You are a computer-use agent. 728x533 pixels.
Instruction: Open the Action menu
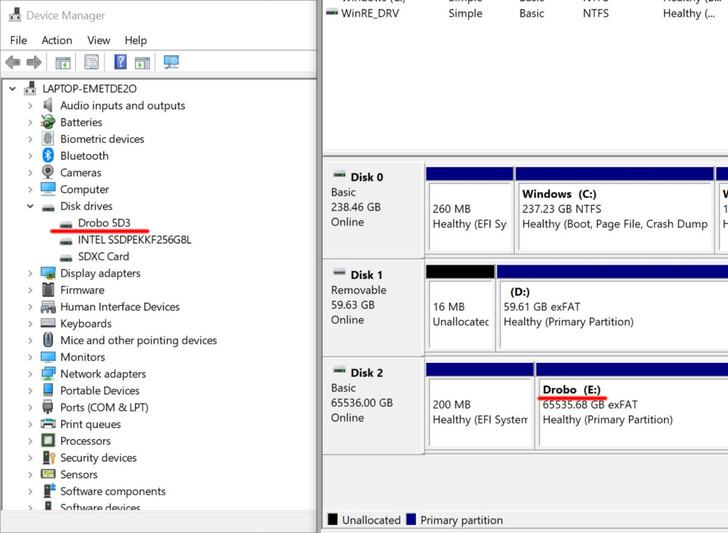tap(56, 41)
